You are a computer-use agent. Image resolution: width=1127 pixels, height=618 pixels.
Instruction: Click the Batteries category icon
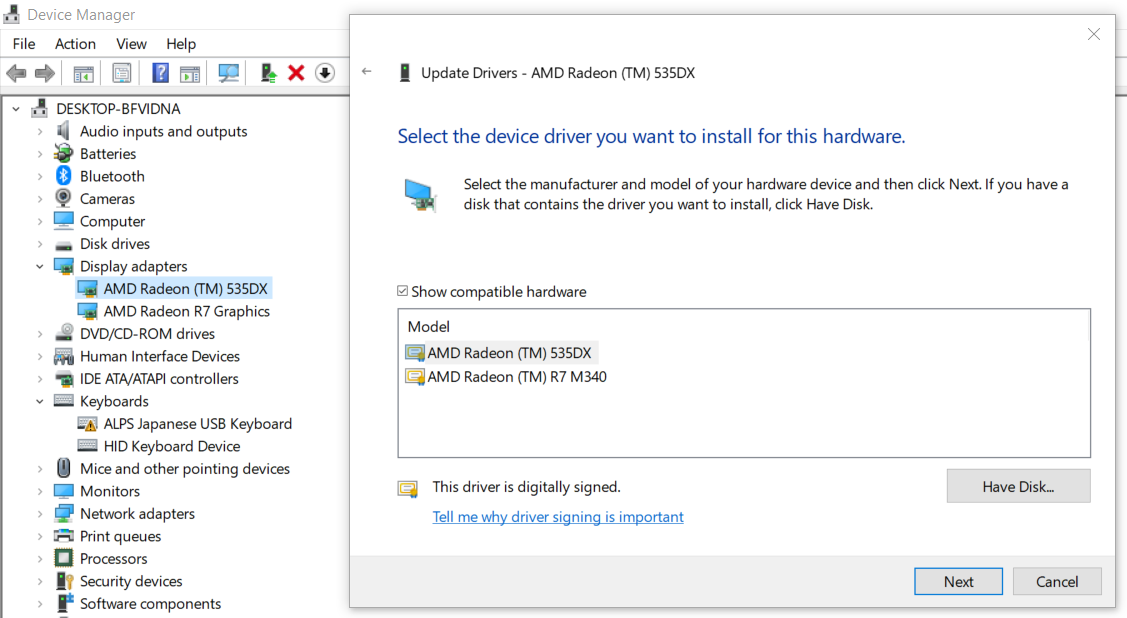click(63, 154)
